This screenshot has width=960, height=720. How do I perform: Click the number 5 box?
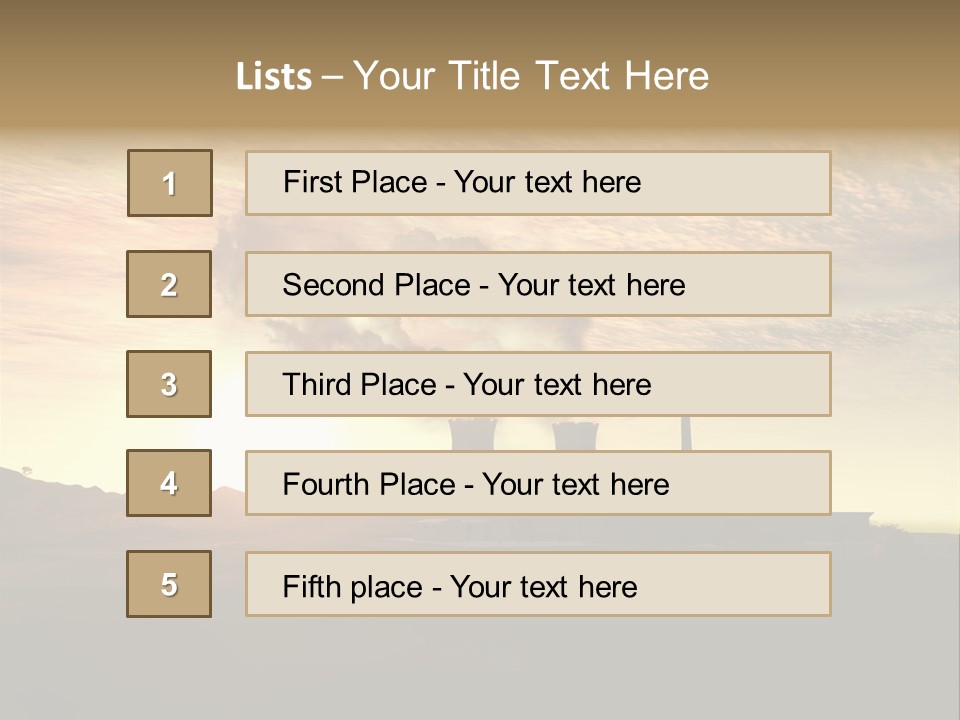click(169, 584)
